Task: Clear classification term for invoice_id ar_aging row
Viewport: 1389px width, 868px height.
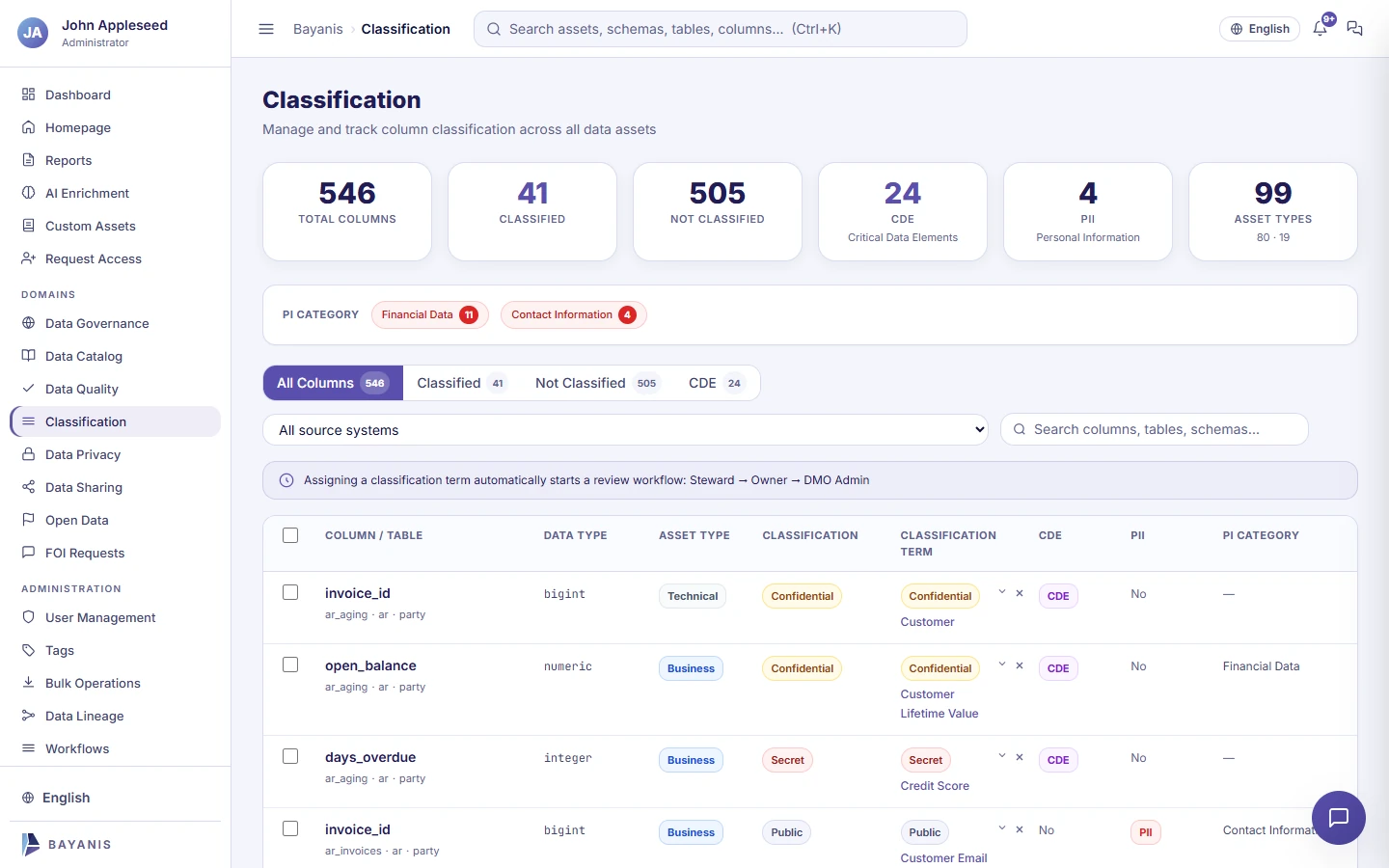Action: pos(1020,593)
